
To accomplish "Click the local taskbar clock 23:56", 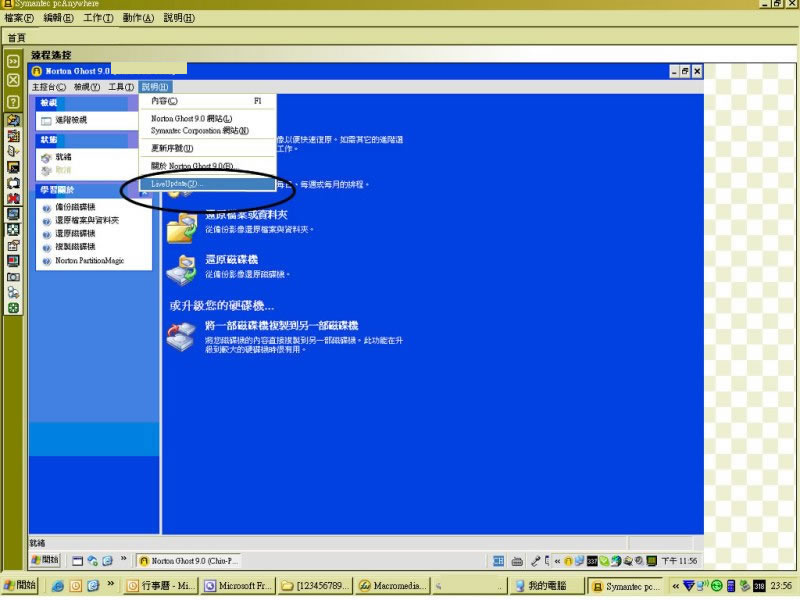I will 781,586.
